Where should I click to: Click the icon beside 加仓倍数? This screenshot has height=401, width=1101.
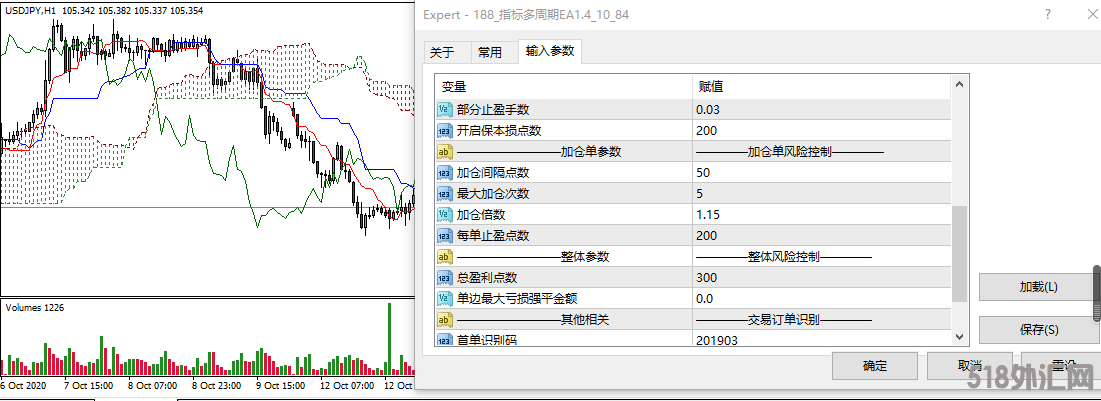pos(445,215)
